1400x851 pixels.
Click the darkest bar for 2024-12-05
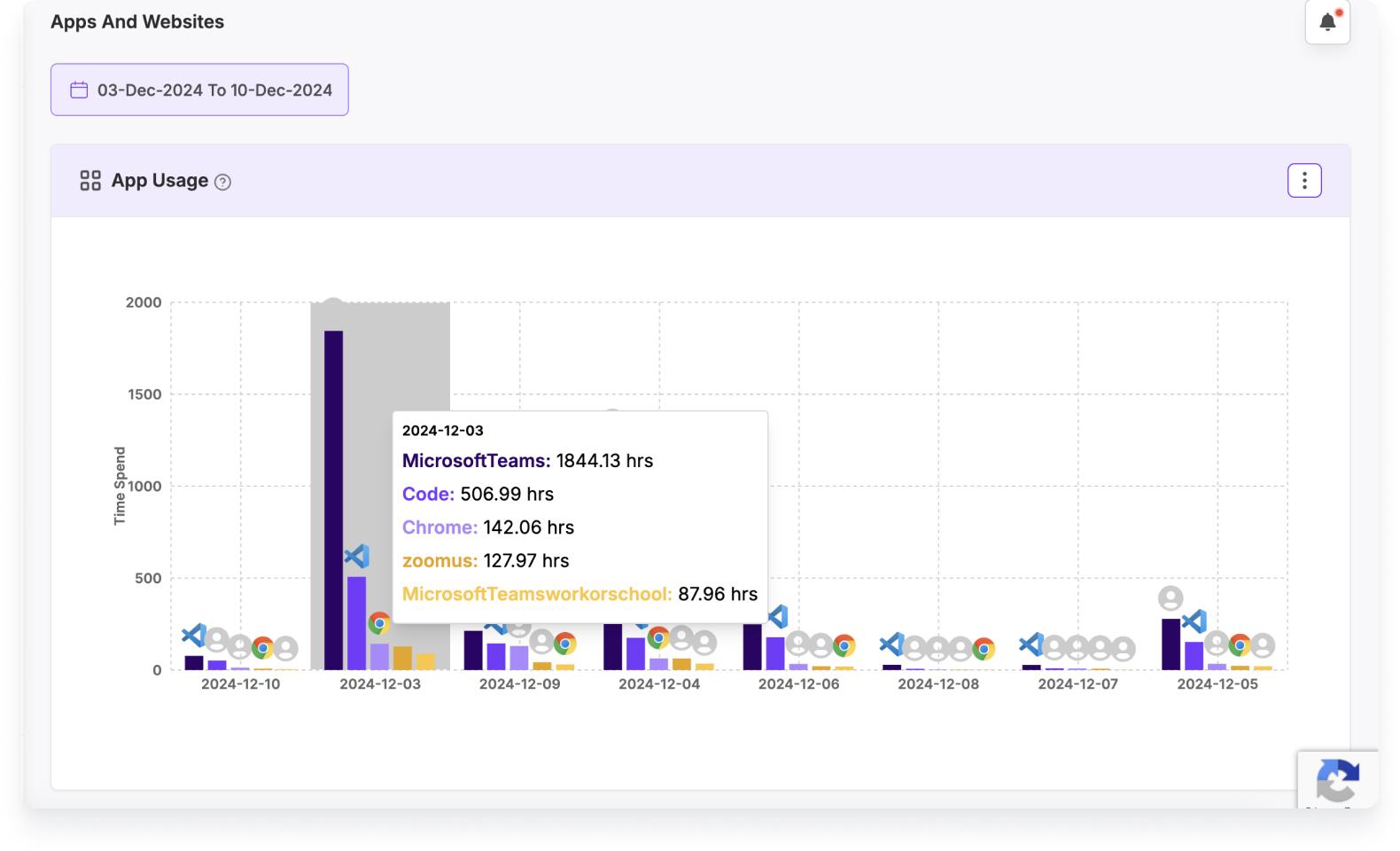[1171, 644]
